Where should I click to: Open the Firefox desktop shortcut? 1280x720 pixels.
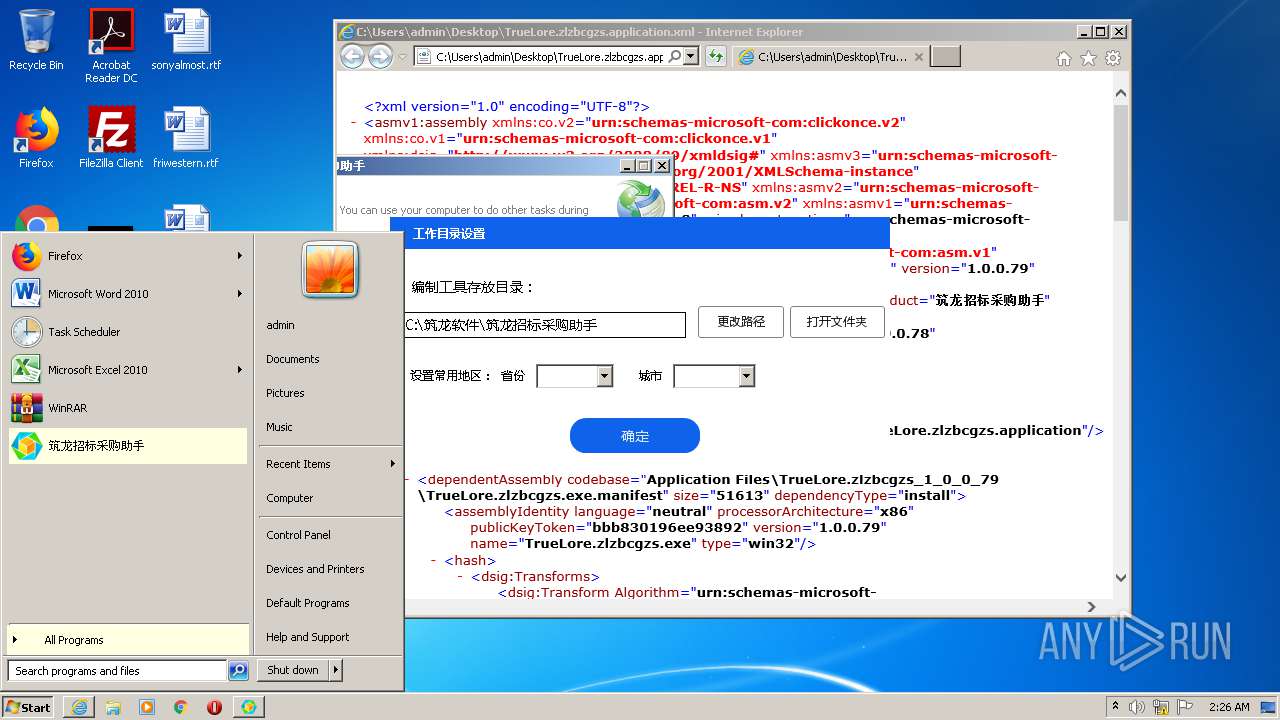click(36, 137)
